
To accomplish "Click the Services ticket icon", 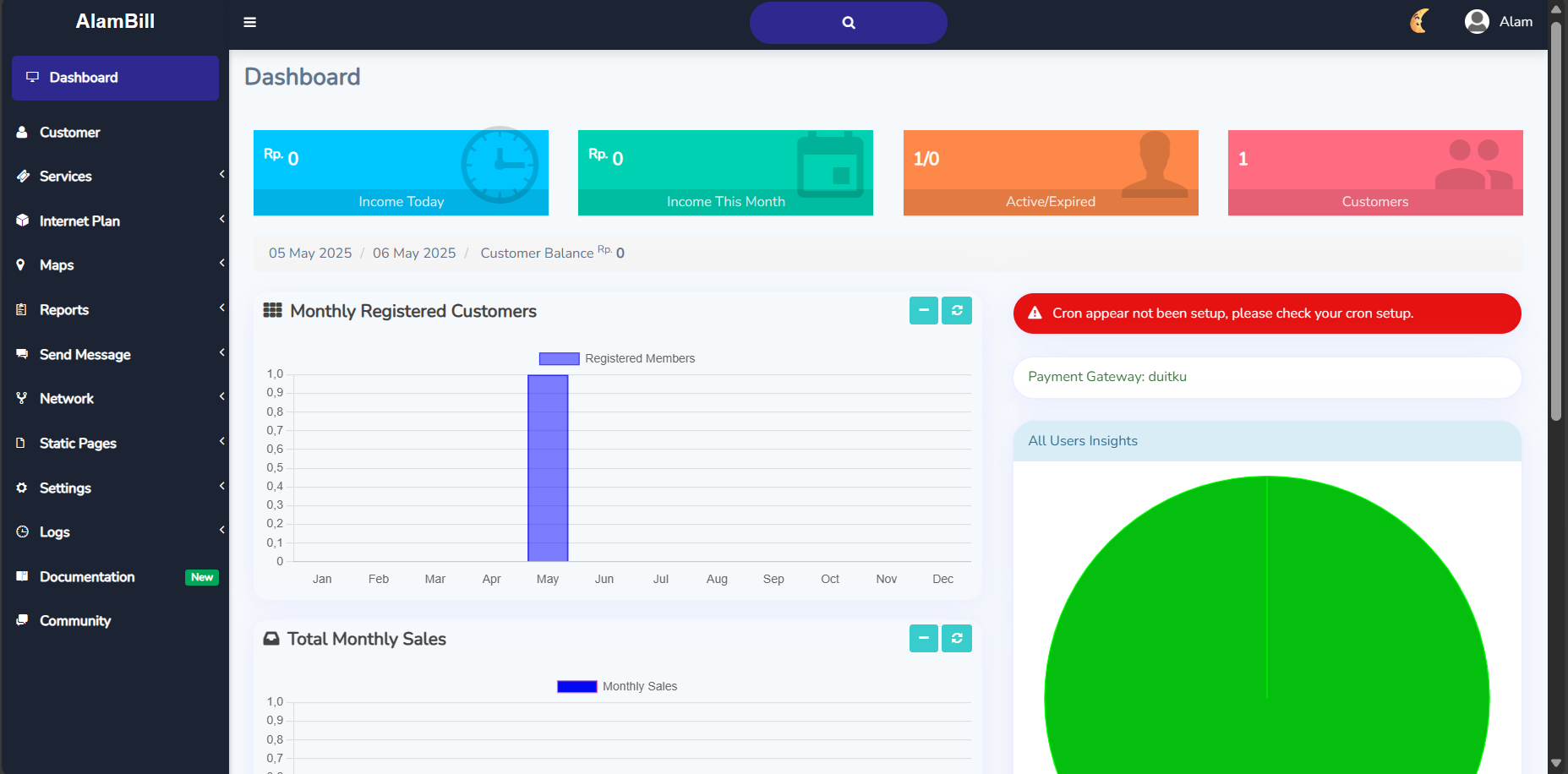I will click(22, 176).
